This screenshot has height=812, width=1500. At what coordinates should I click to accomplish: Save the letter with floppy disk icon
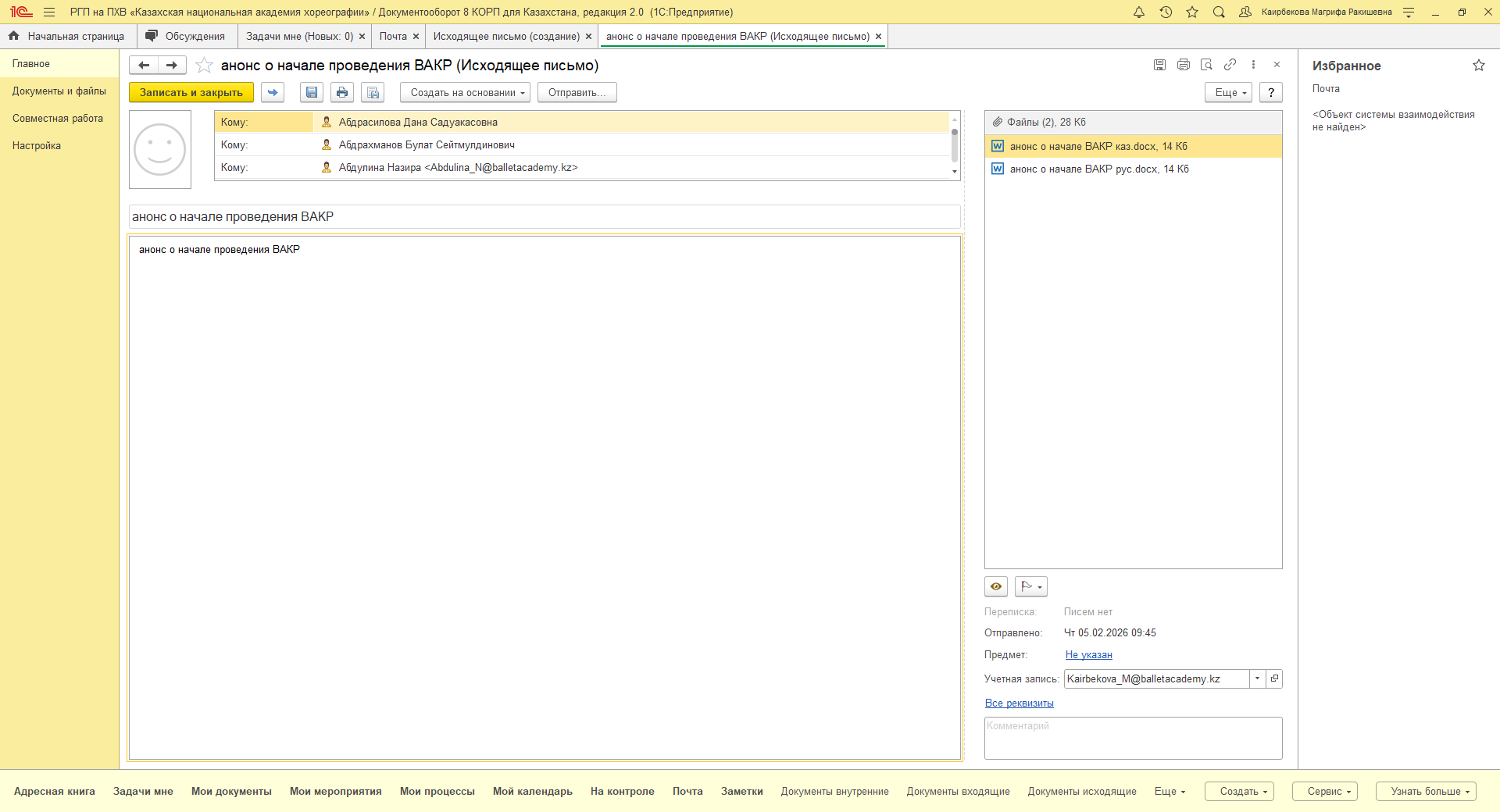point(312,92)
